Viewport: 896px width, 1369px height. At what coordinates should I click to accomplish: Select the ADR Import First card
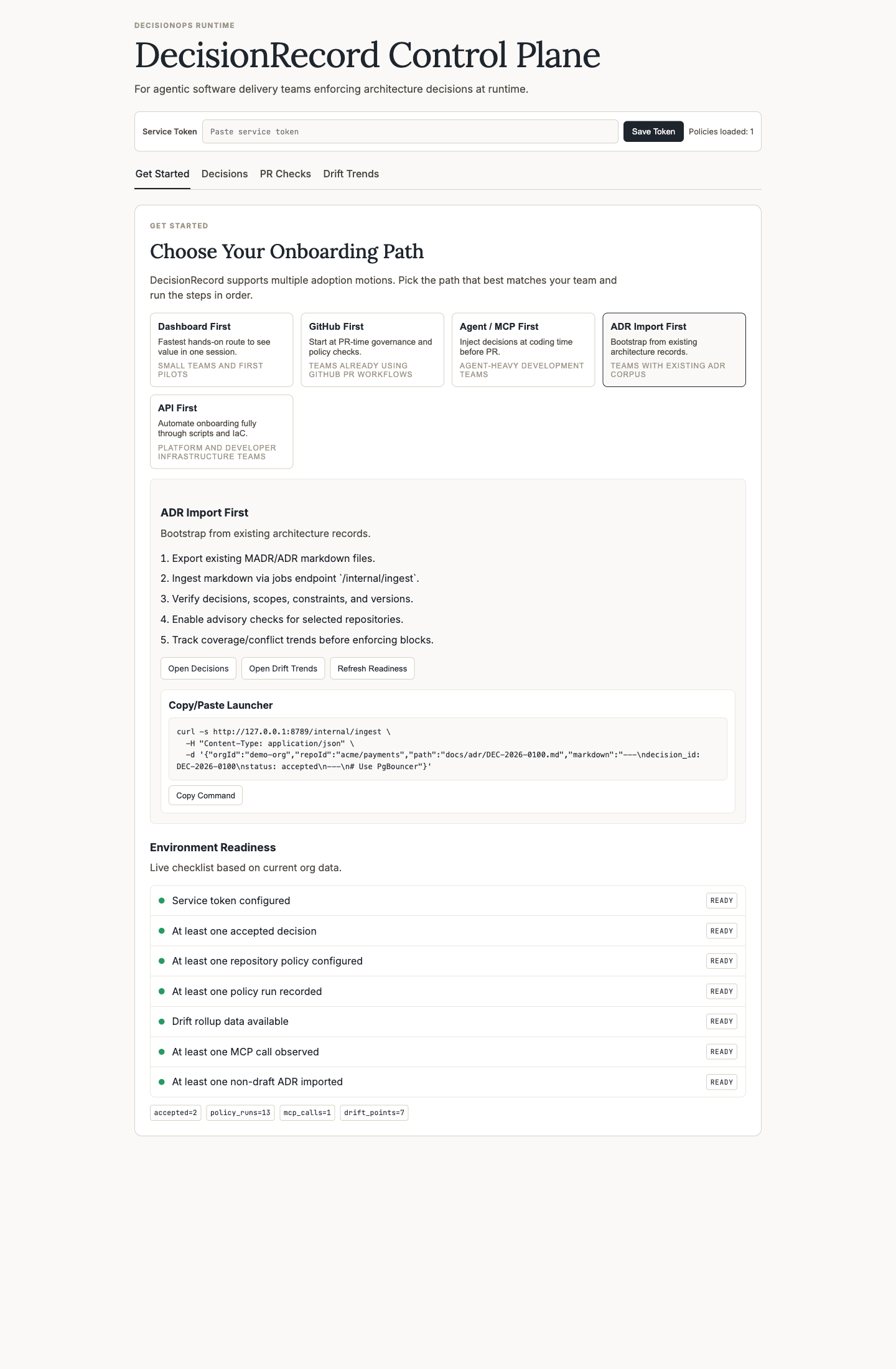(674, 350)
